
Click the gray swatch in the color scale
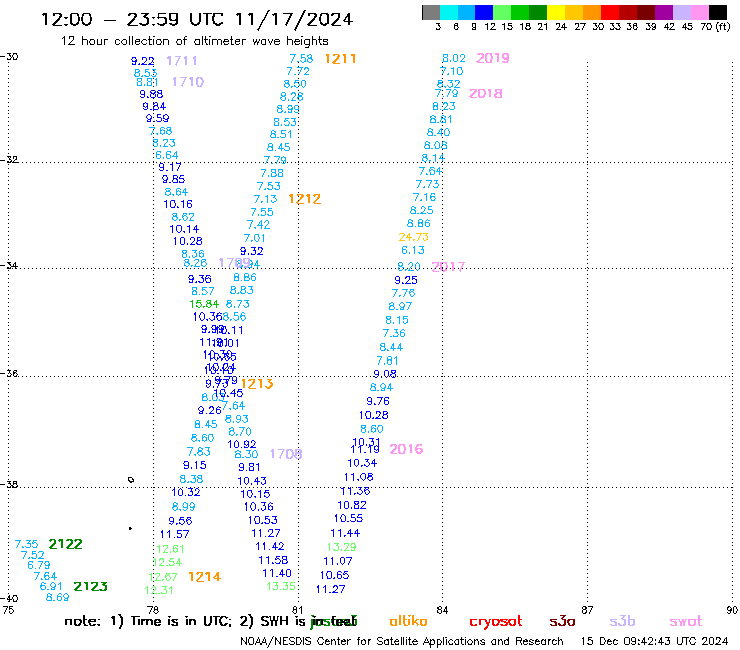pos(431,12)
